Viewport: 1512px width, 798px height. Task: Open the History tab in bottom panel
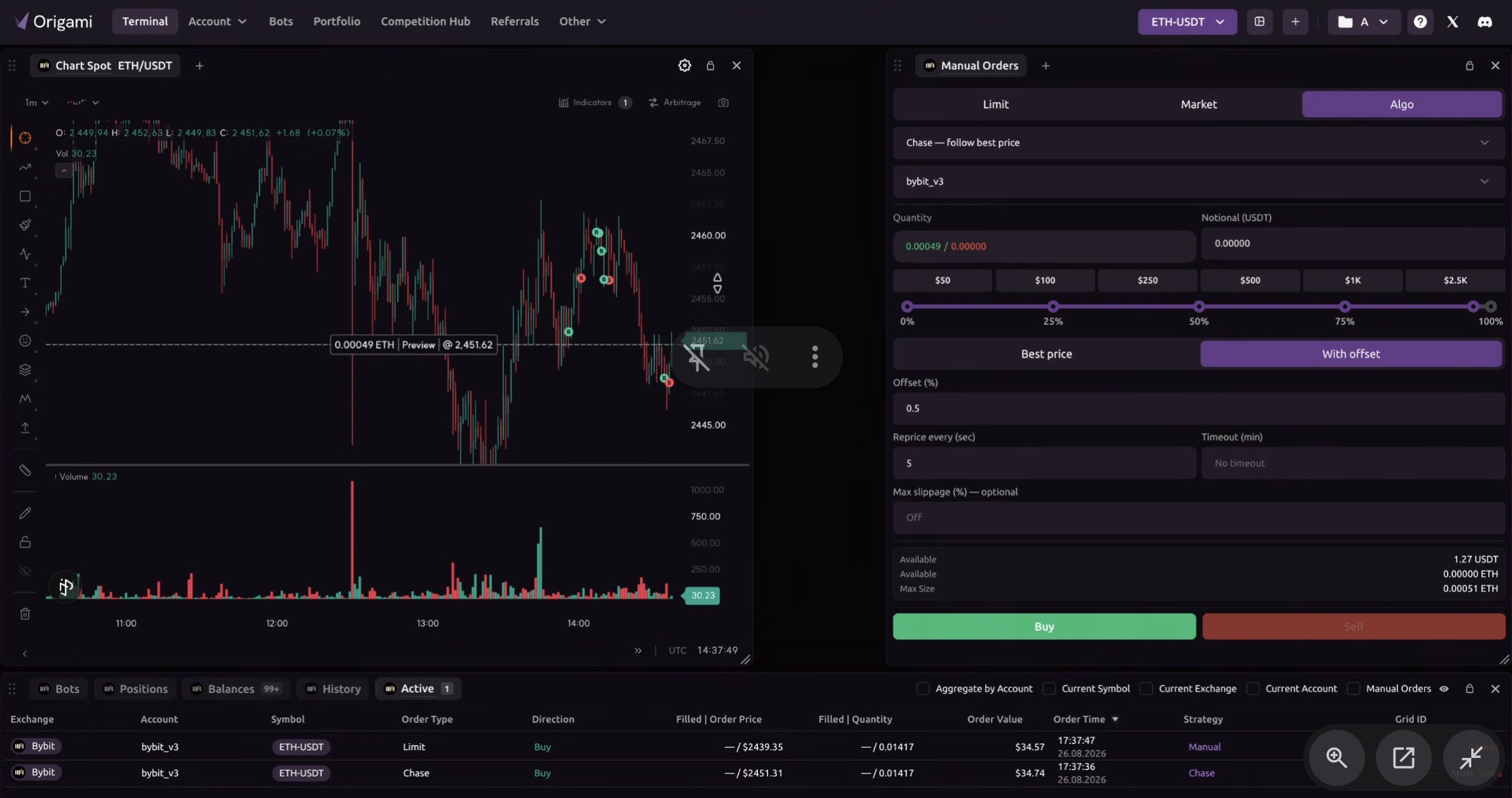point(333,689)
